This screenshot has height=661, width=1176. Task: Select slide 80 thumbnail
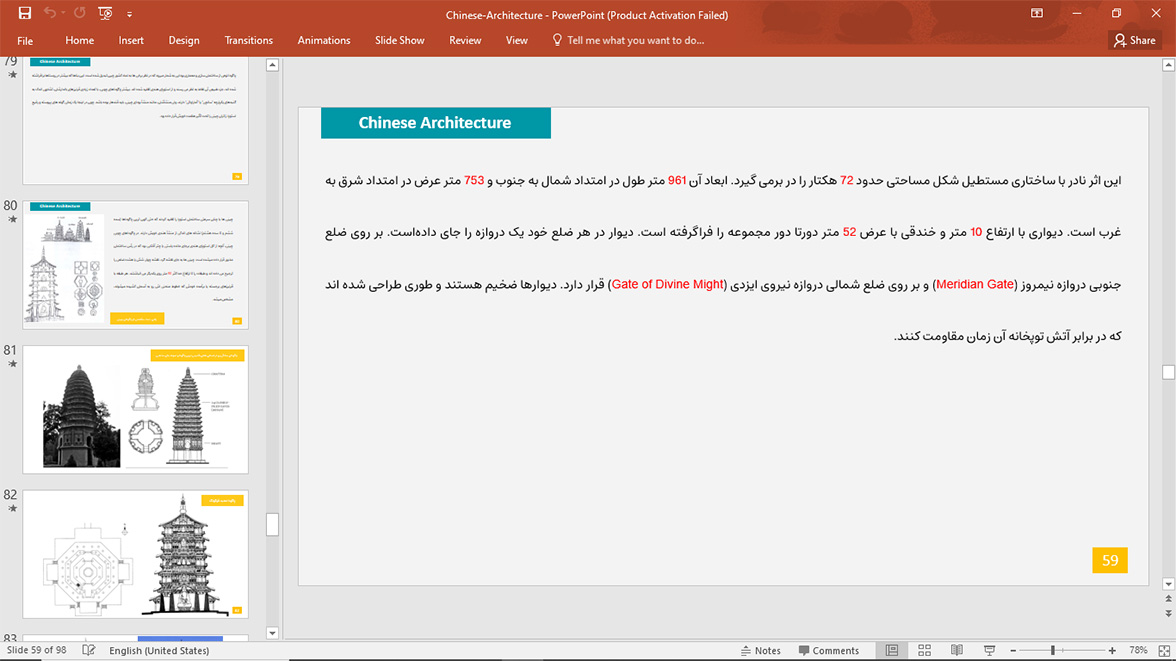tap(135, 264)
